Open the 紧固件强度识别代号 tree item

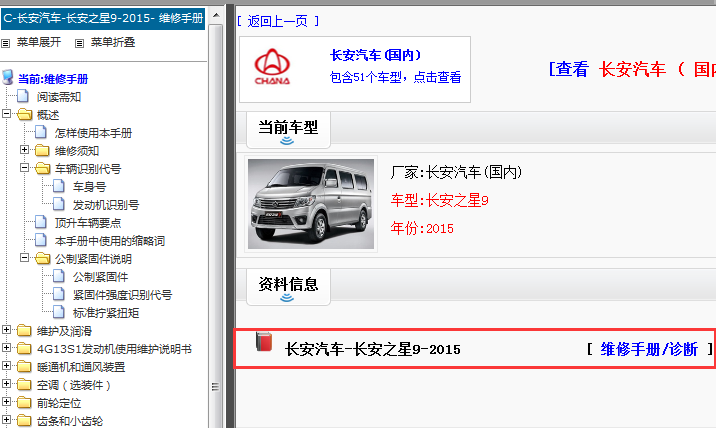pos(122,295)
